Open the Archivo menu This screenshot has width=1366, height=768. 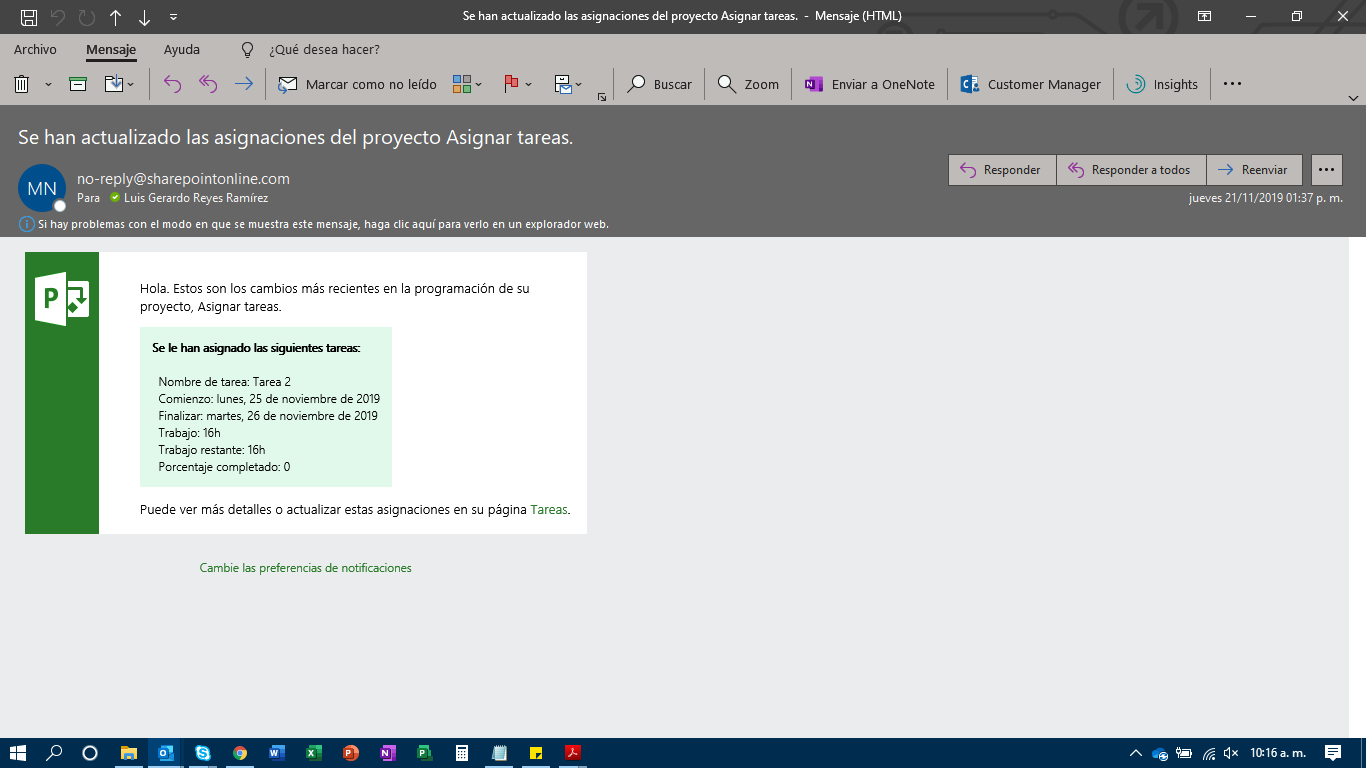point(35,49)
